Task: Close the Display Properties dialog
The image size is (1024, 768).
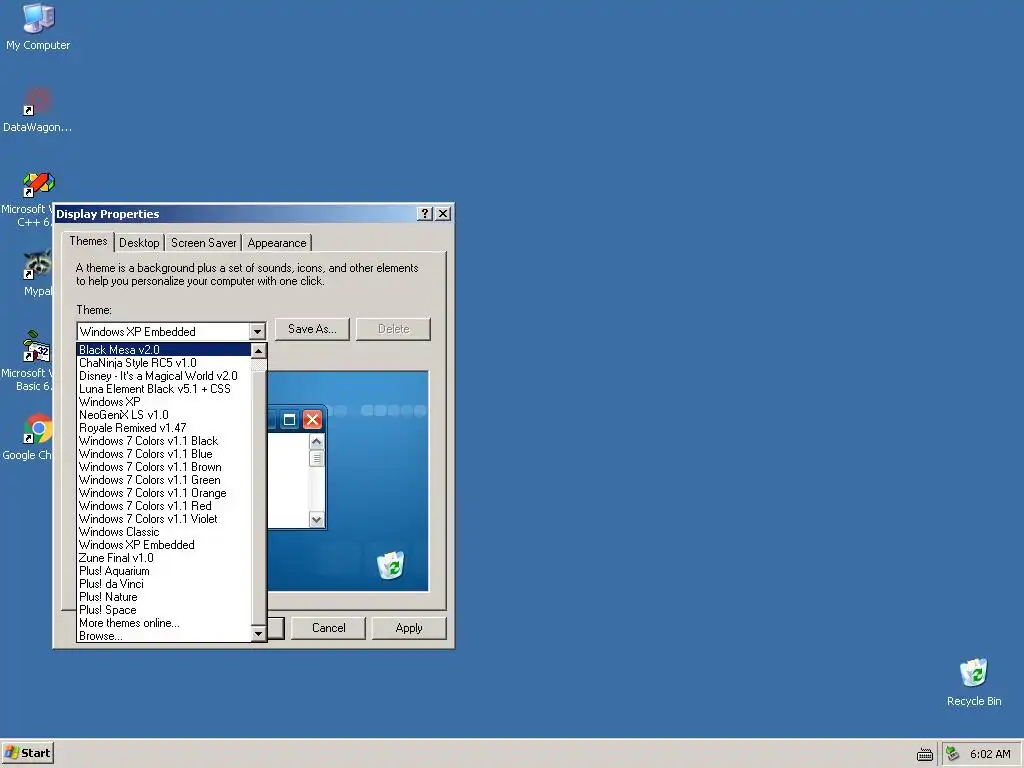Action: click(x=443, y=214)
